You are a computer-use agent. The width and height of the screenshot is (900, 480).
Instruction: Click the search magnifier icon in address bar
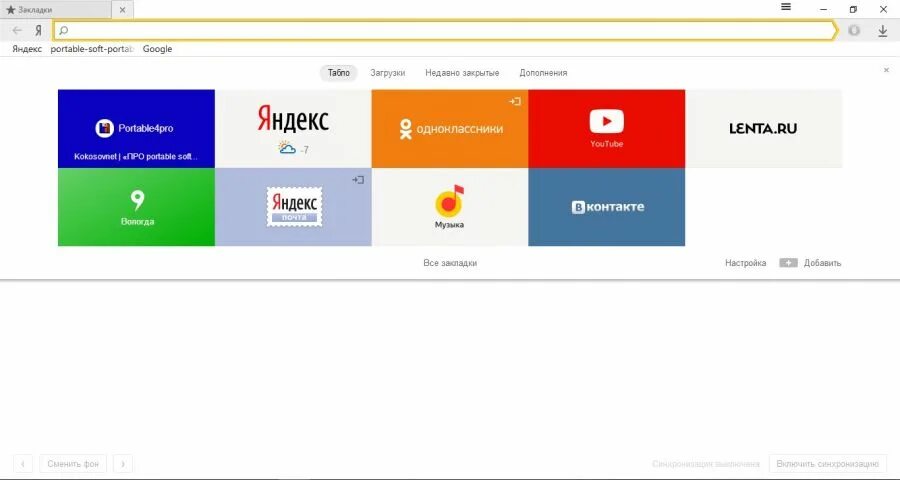coord(64,30)
